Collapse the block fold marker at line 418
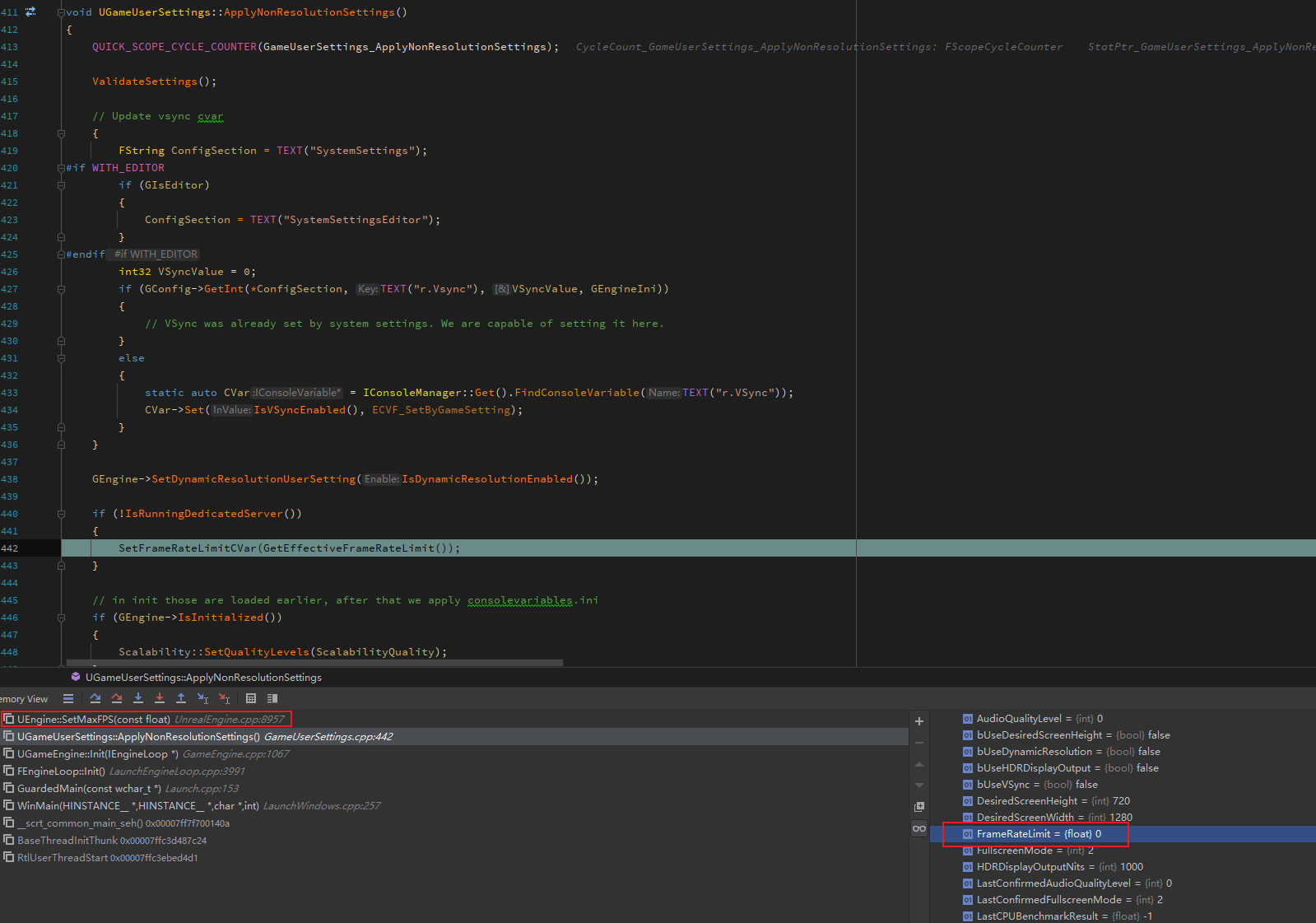This screenshot has width=1316, height=923. (61, 133)
